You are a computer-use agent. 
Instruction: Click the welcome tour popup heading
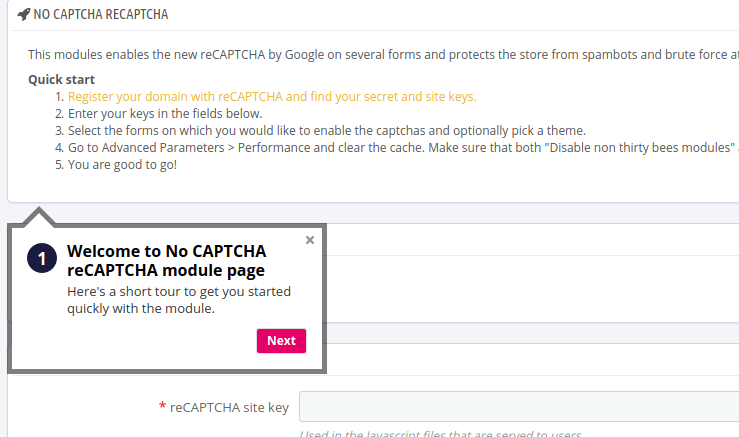166,261
